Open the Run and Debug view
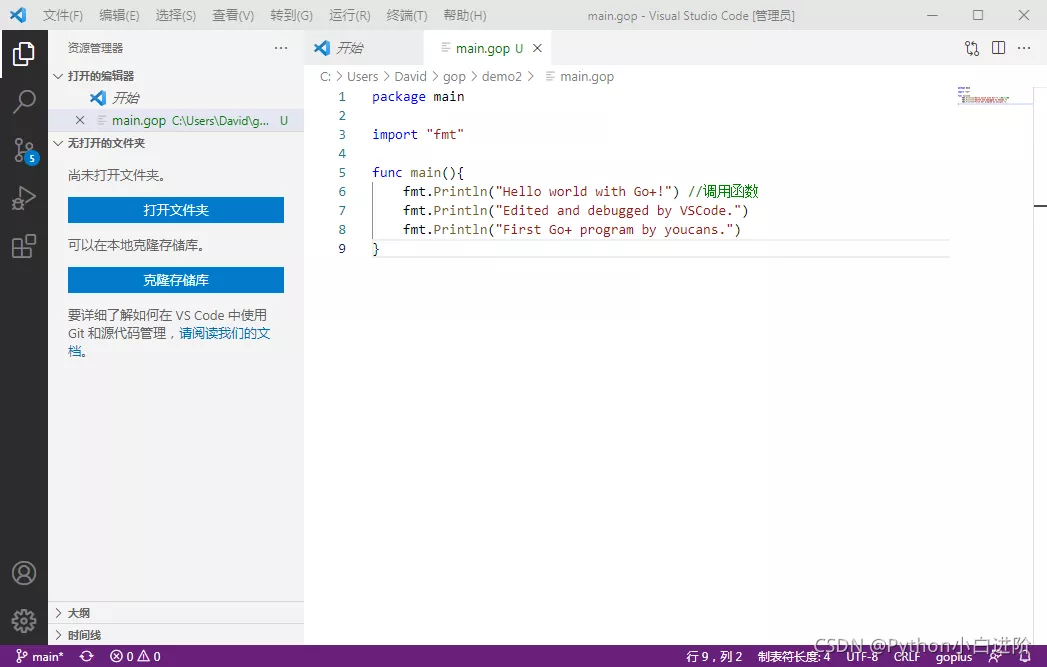 [24, 198]
